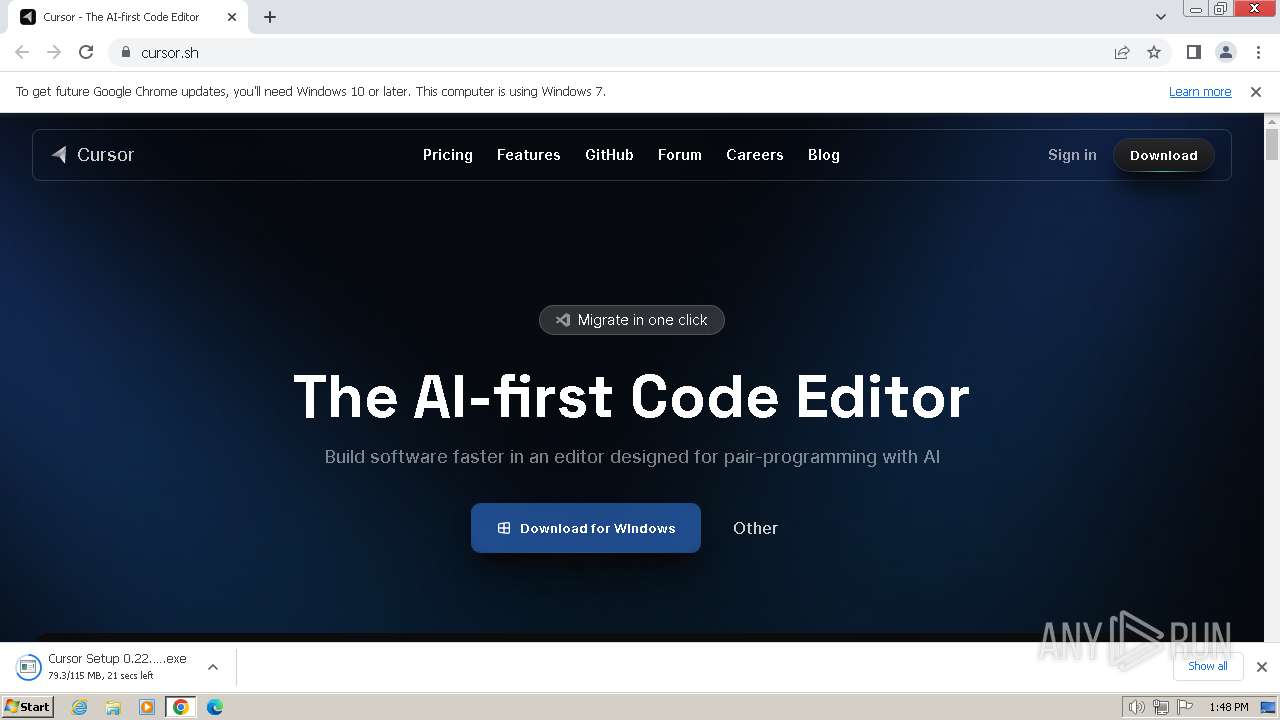Viewport: 1280px width, 720px height.
Task: Open Chrome's three-dot menu
Action: [x=1258, y=52]
